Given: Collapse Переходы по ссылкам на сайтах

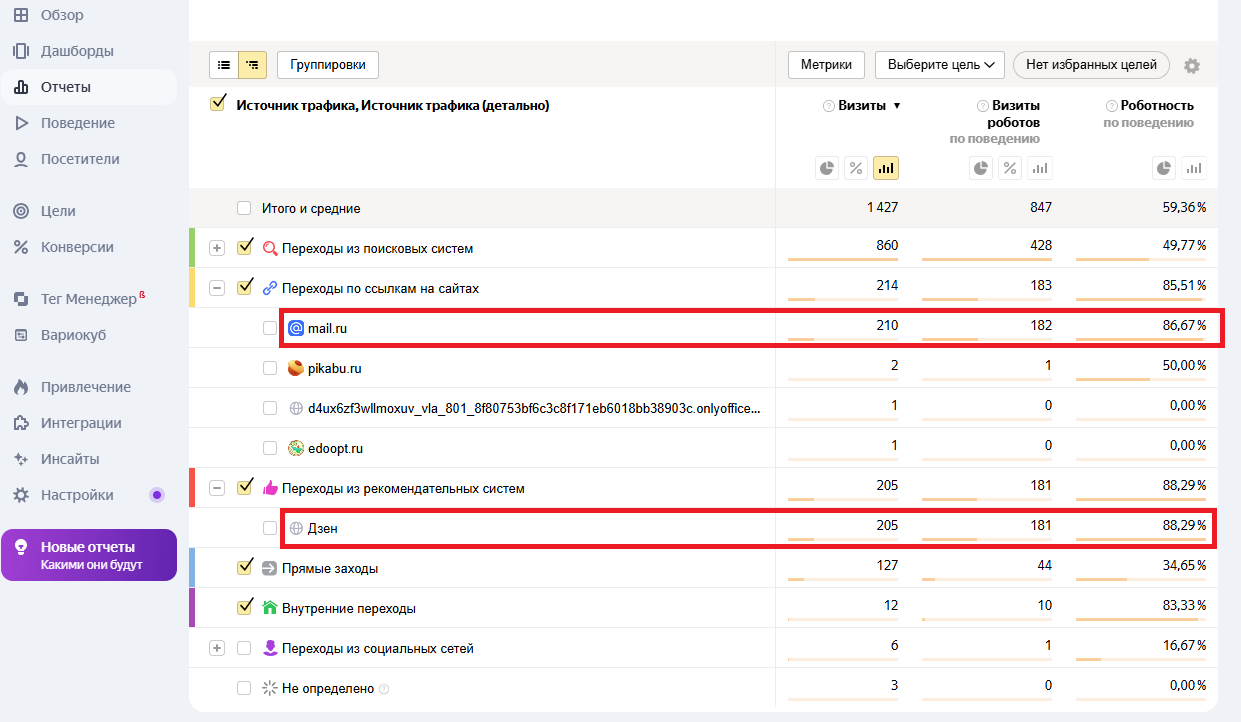Looking at the screenshot, I should [217, 288].
